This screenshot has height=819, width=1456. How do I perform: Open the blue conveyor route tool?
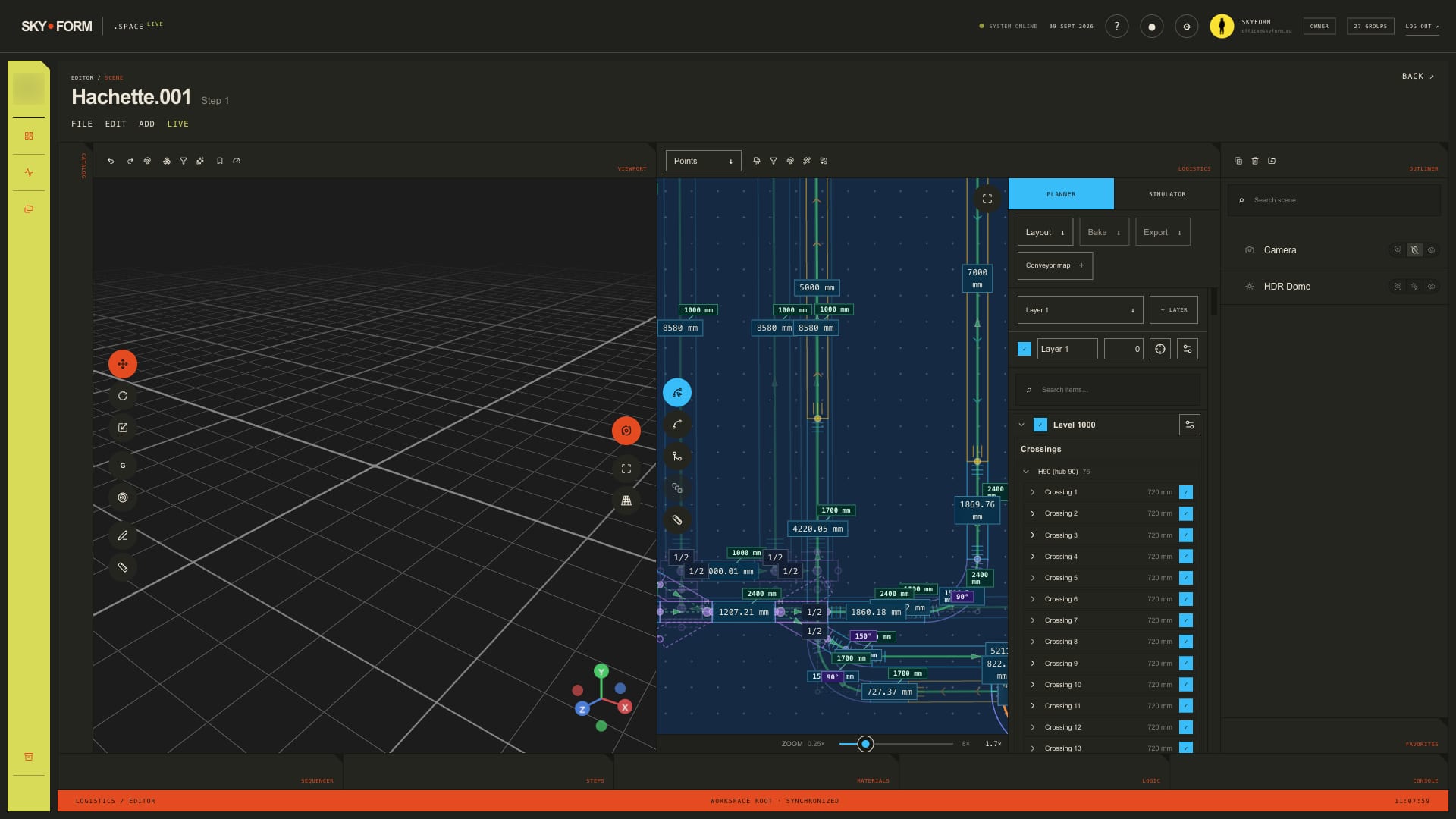(x=677, y=393)
